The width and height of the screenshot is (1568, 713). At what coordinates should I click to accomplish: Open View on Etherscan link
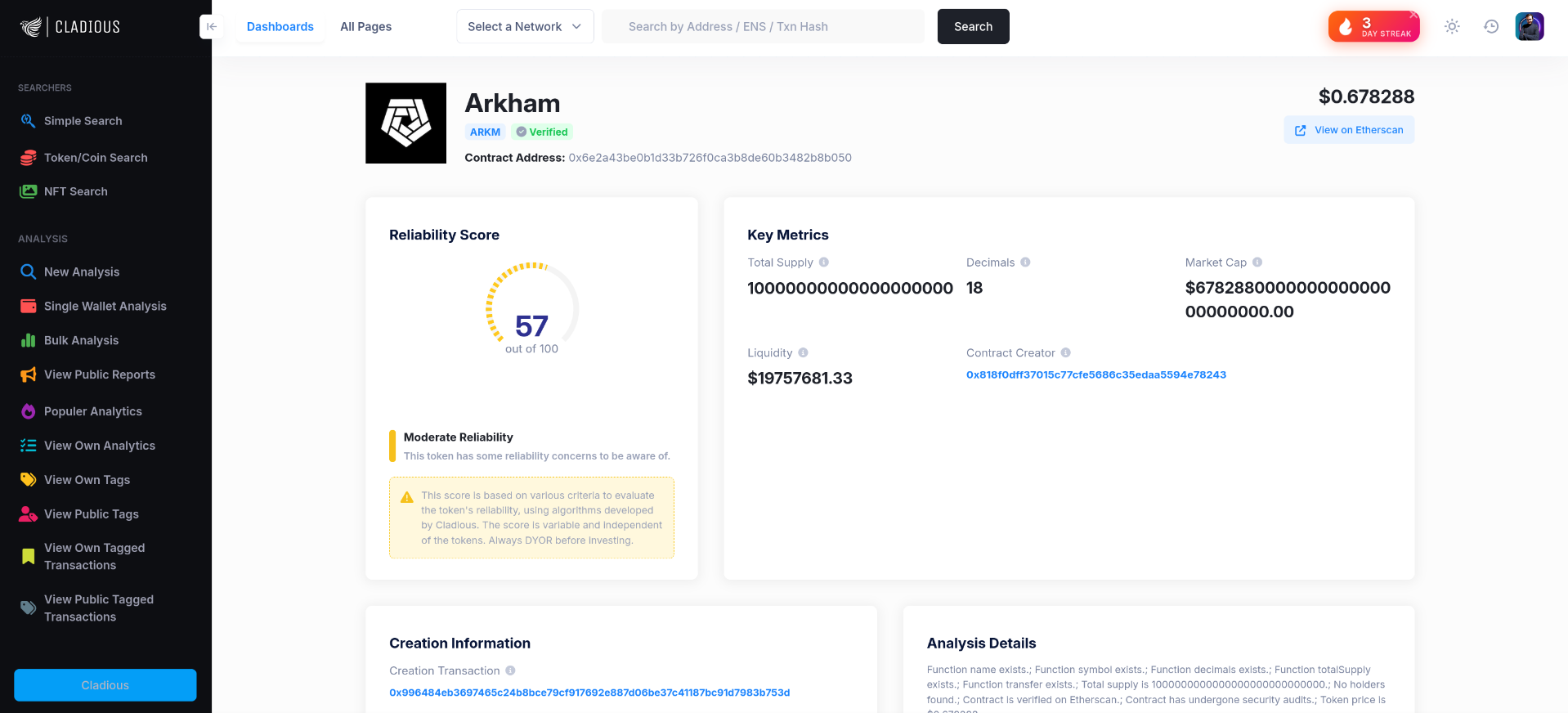[1349, 130]
